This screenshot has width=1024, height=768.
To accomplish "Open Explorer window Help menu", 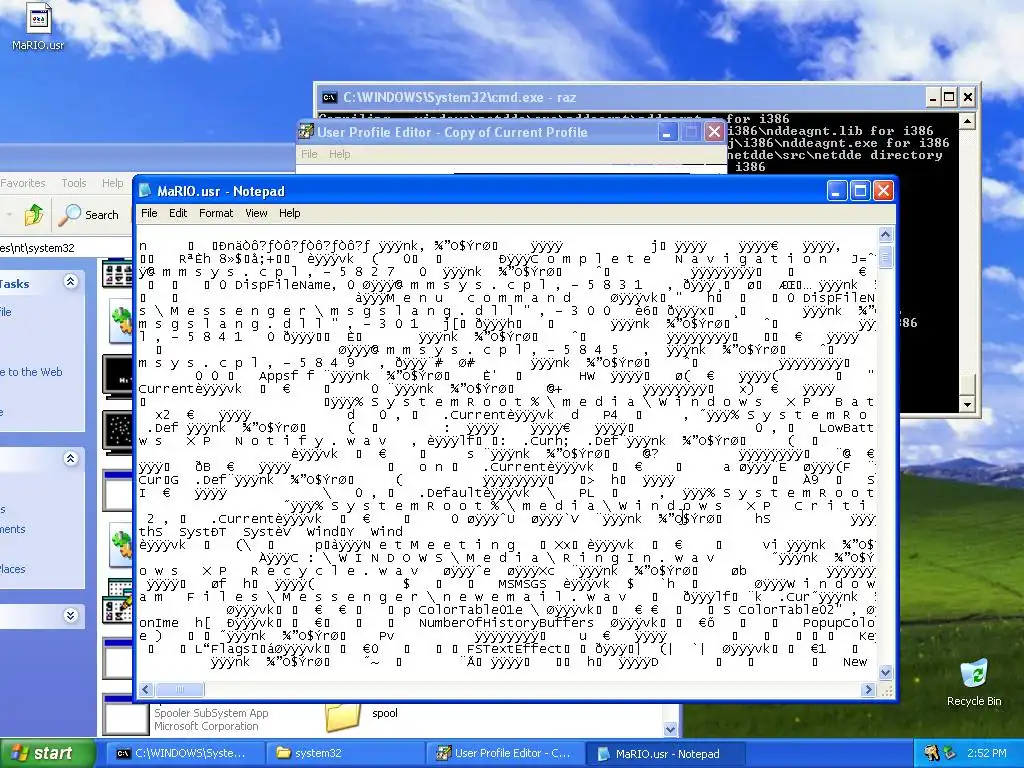I will 112,183.
